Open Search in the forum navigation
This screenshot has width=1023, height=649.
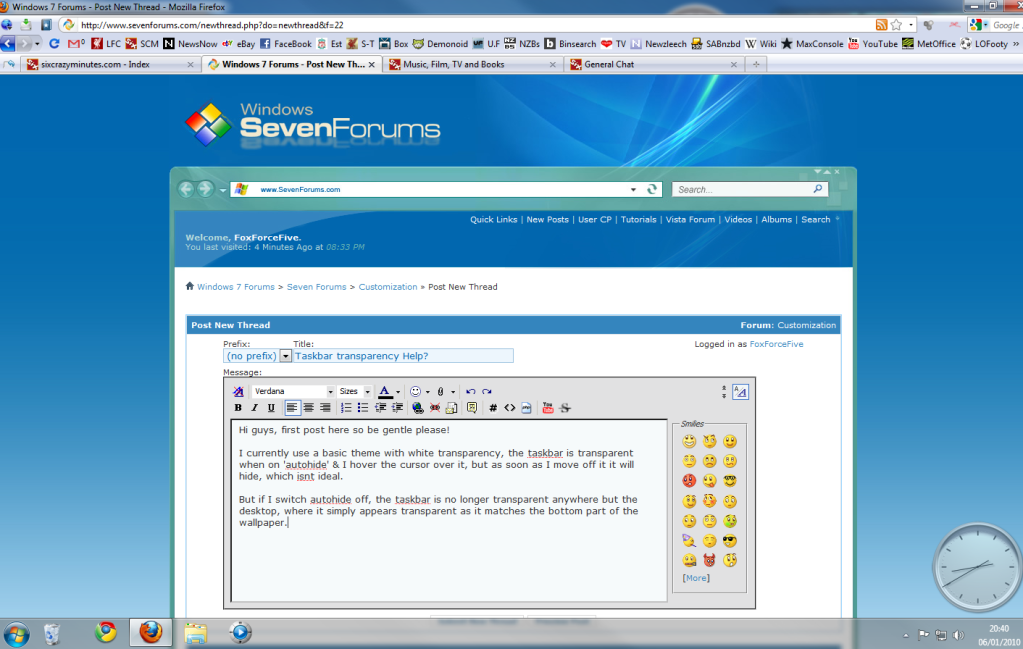(816, 220)
